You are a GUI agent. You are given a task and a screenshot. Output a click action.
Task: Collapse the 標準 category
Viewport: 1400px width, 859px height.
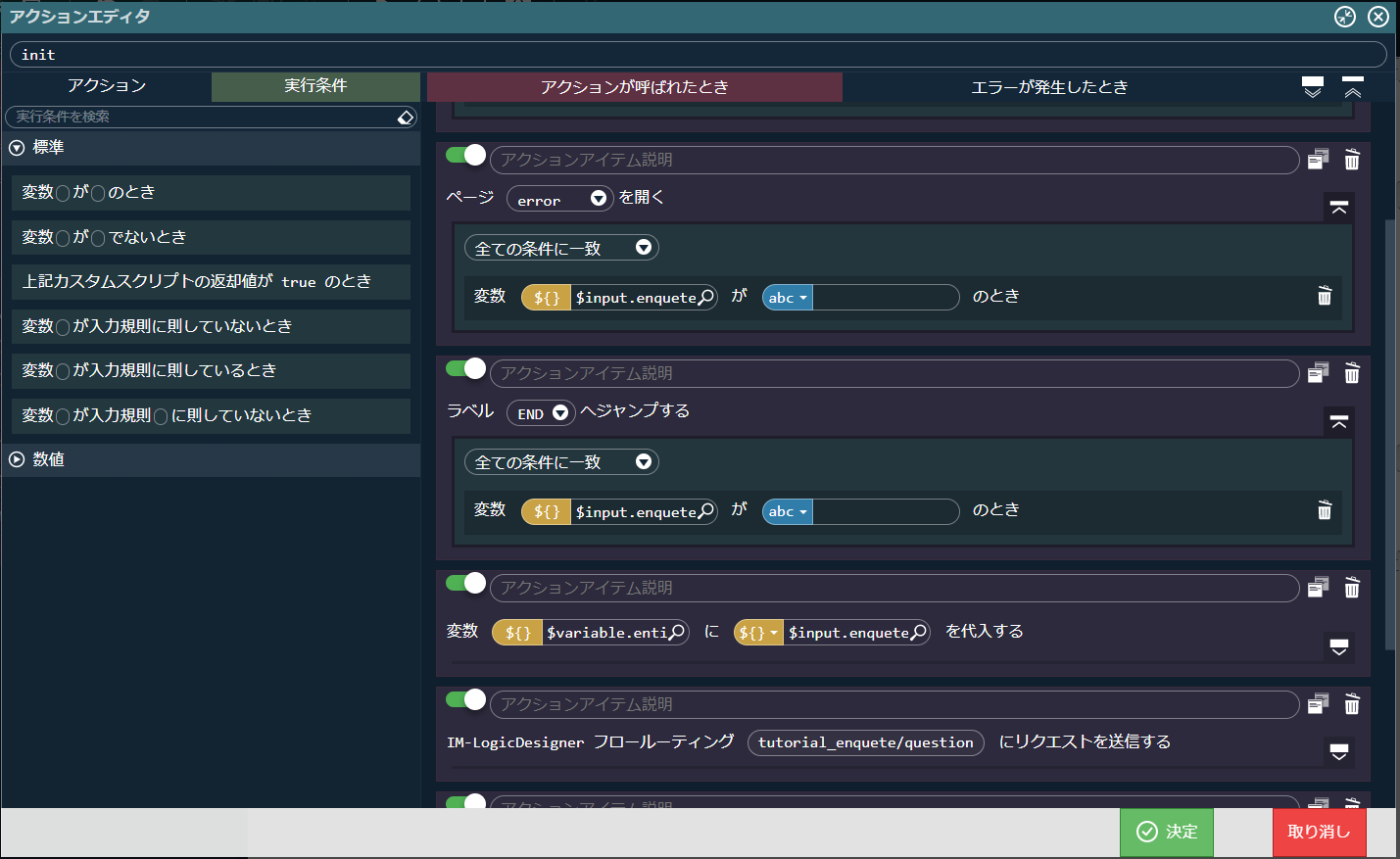click(x=17, y=148)
